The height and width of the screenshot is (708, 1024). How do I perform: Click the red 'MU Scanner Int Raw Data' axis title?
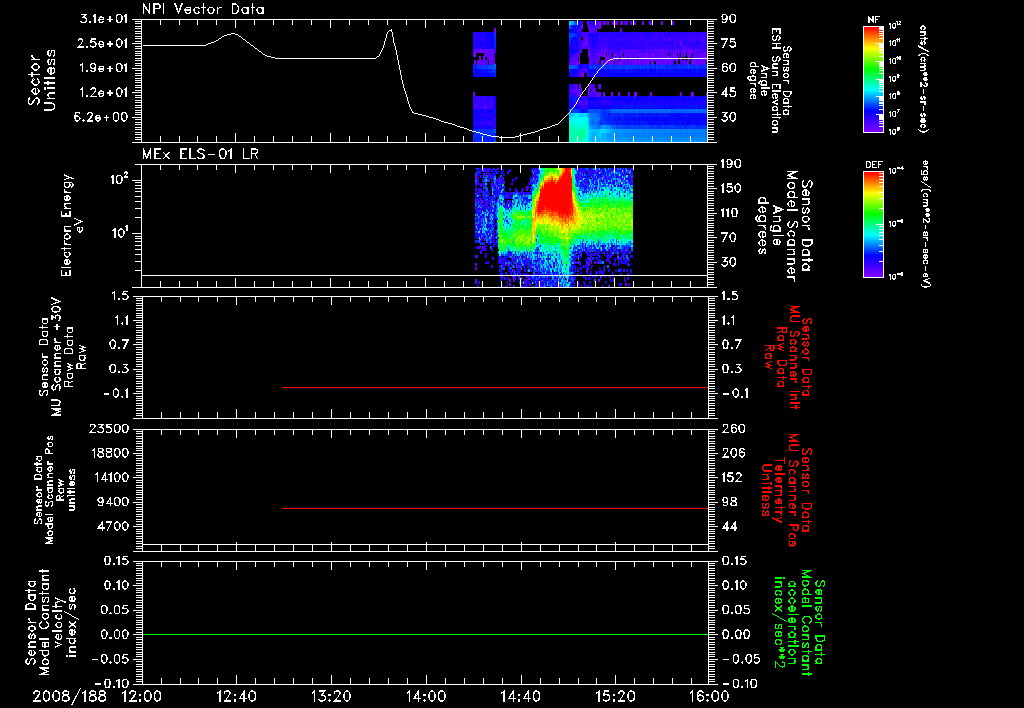coord(787,358)
